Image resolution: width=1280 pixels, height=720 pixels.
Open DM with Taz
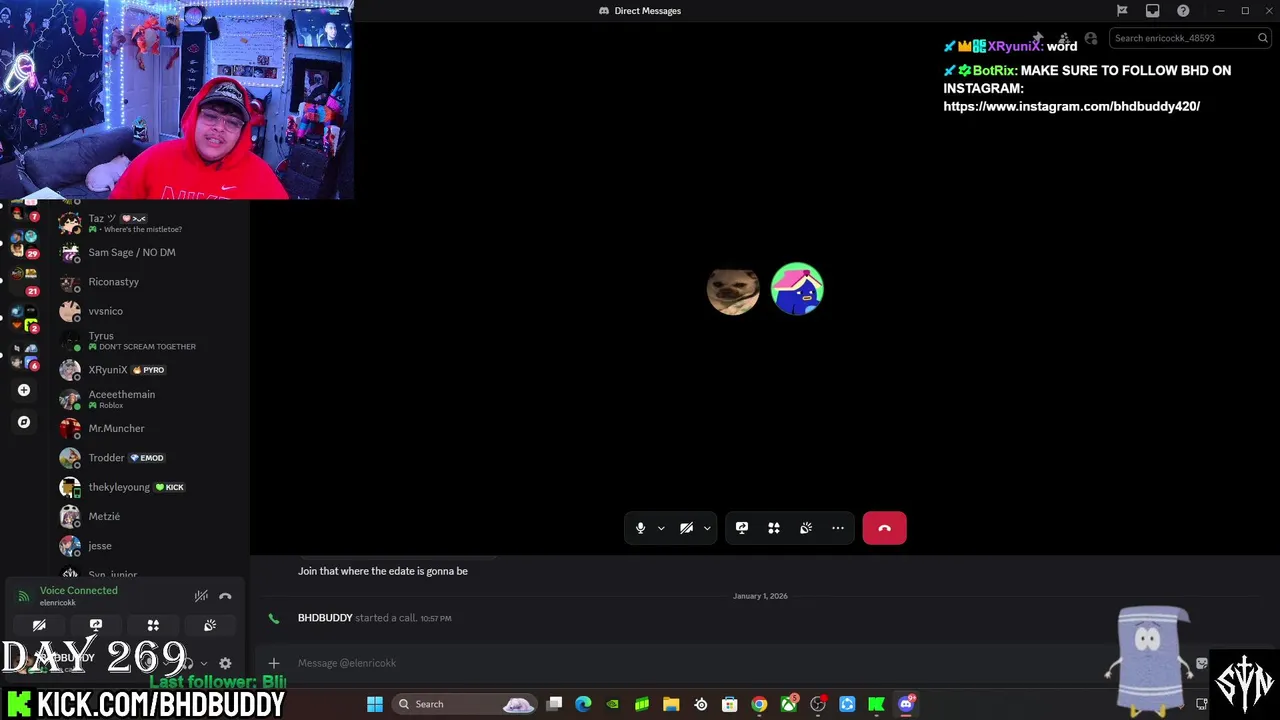click(x=150, y=223)
